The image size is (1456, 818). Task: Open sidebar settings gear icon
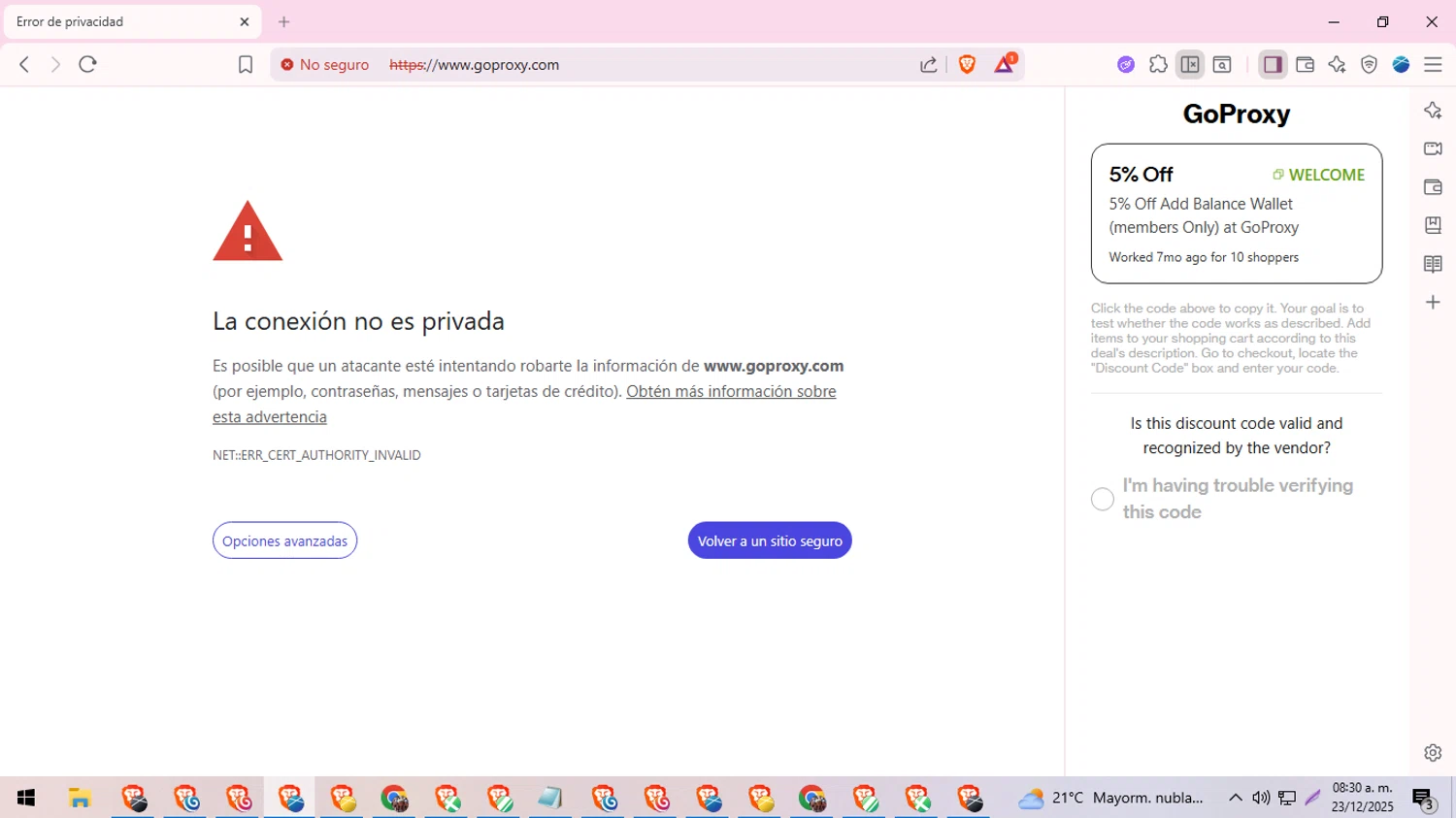point(1433,753)
